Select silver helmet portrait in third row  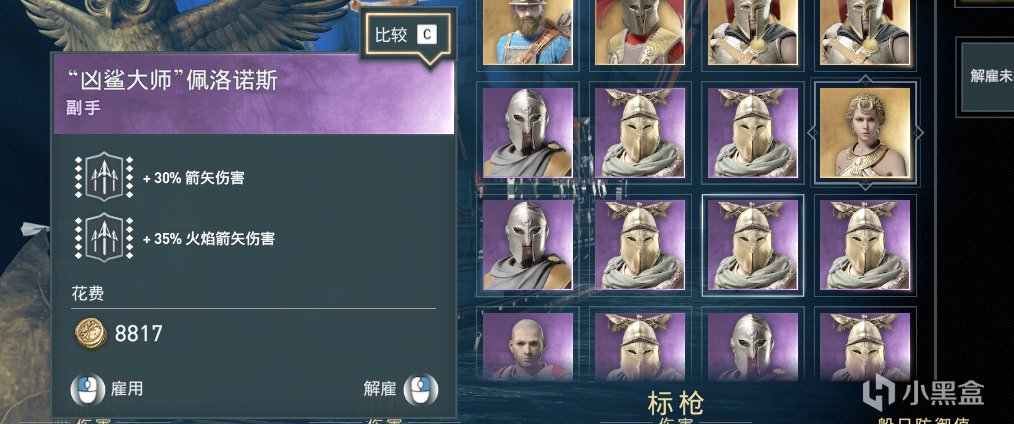coord(528,245)
